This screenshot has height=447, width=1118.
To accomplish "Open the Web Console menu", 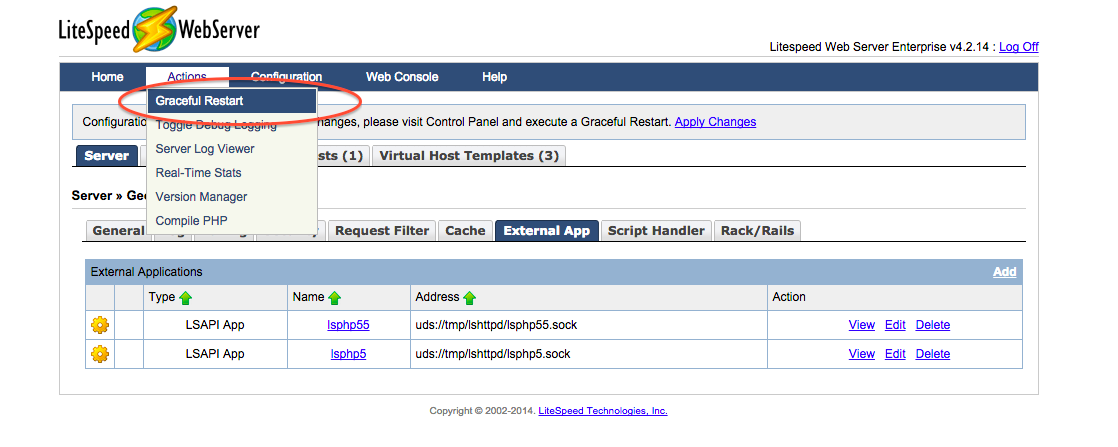I will click(402, 77).
